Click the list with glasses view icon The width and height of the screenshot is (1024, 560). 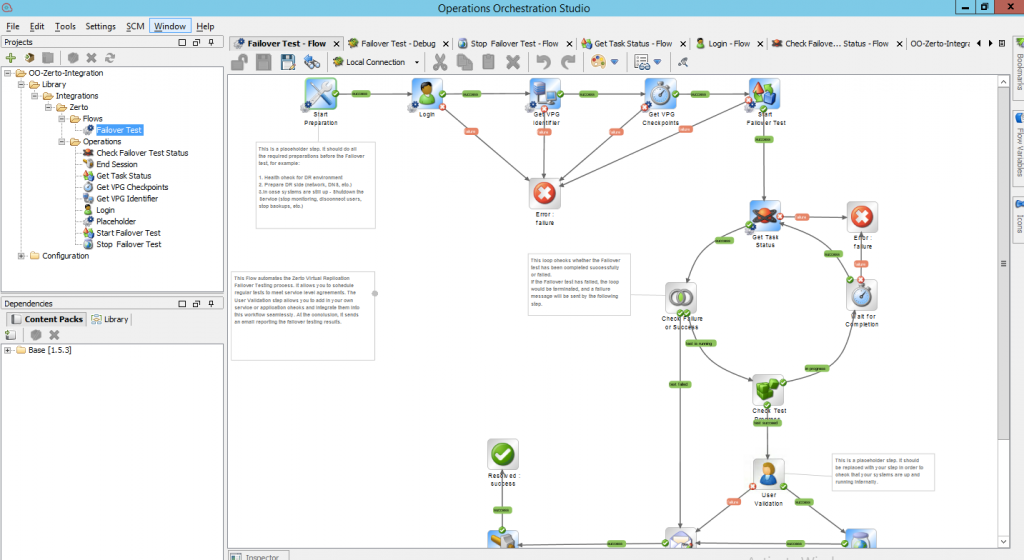[x=642, y=62]
